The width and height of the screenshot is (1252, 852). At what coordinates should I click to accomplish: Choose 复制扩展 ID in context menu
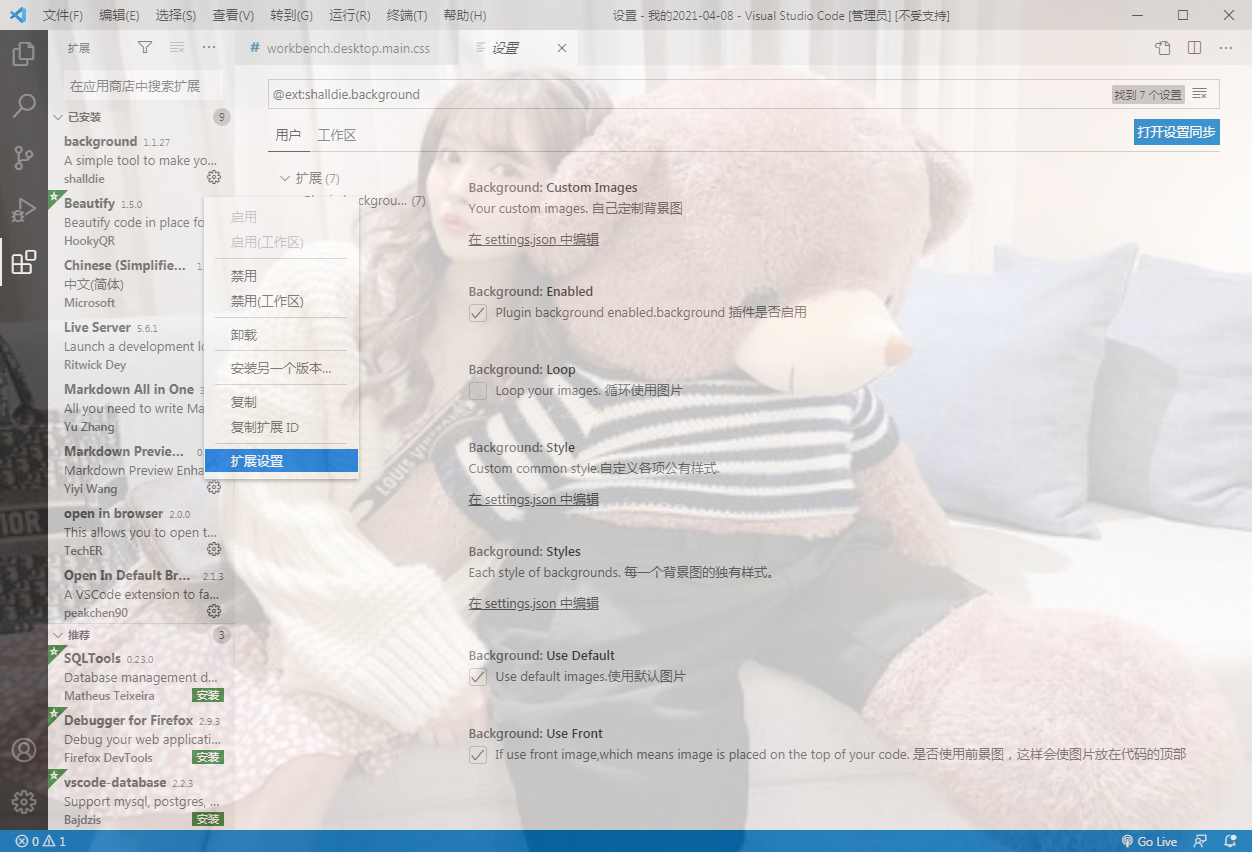click(x=281, y=427)
